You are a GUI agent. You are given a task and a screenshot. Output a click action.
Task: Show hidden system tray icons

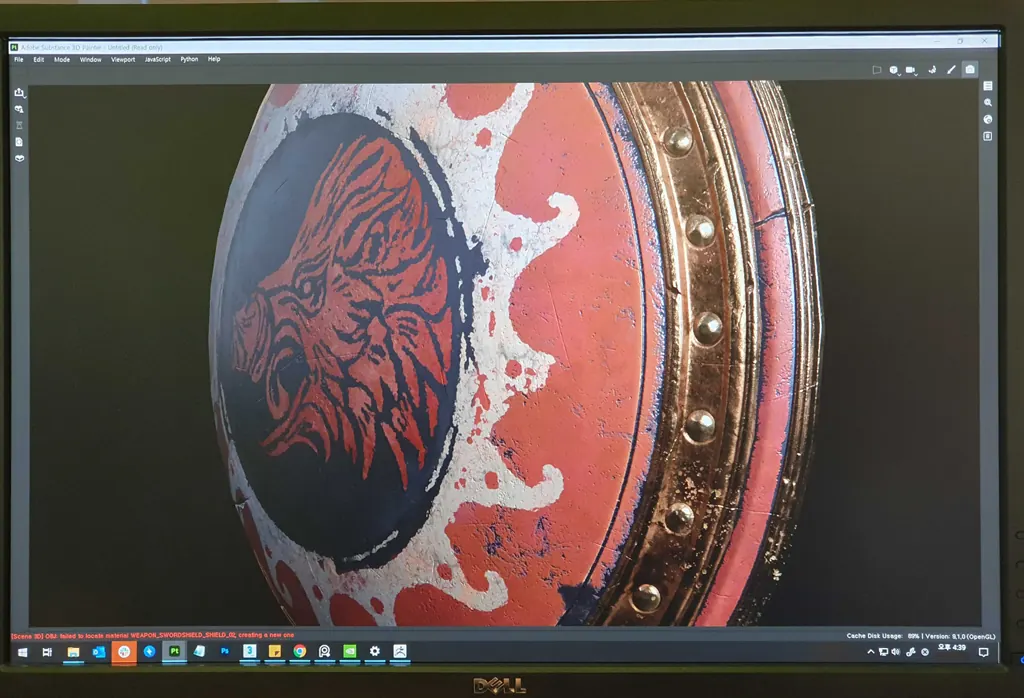871,652
